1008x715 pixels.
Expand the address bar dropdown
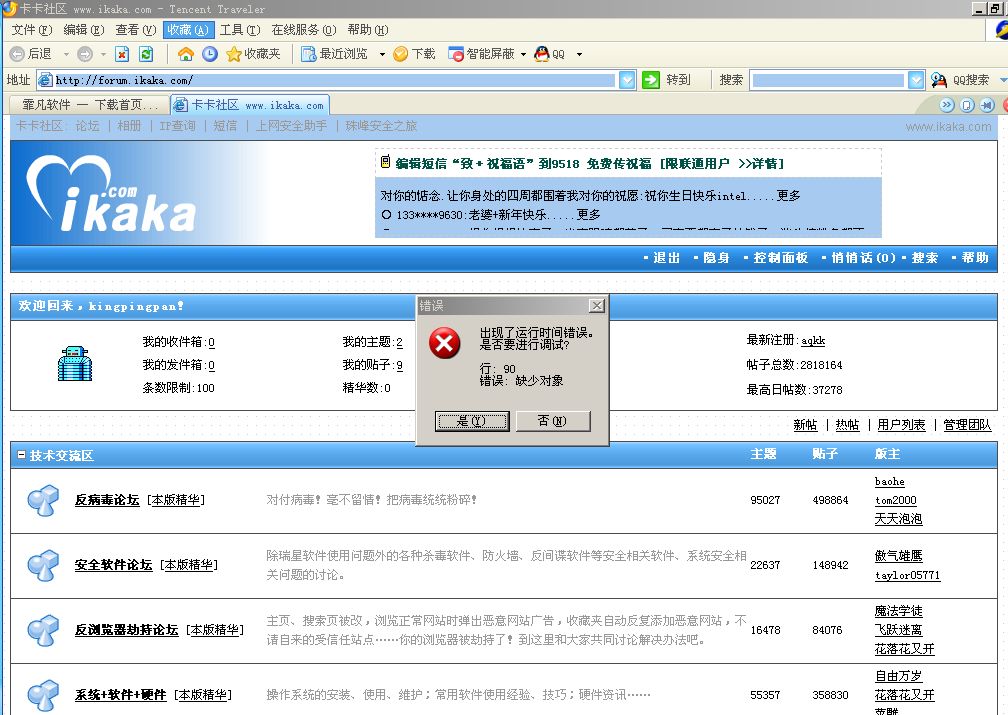point(627,80)
